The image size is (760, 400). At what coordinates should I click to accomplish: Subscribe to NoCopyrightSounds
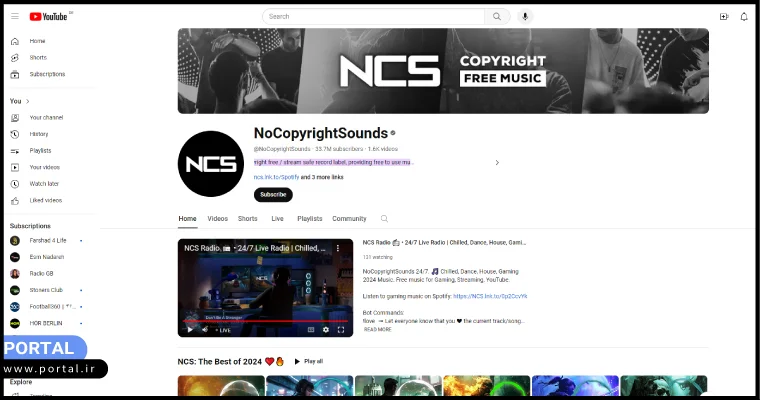point(273,195)
